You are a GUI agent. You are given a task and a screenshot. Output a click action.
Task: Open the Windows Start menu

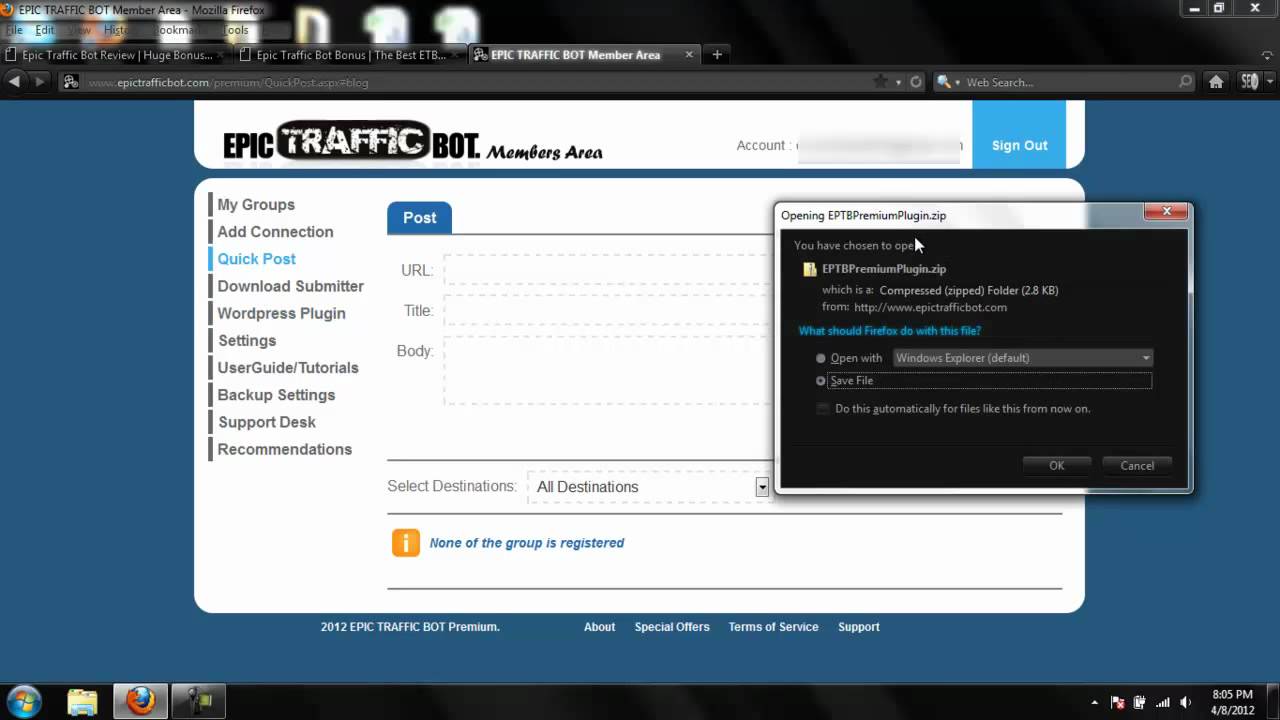(x=24, y=701)
